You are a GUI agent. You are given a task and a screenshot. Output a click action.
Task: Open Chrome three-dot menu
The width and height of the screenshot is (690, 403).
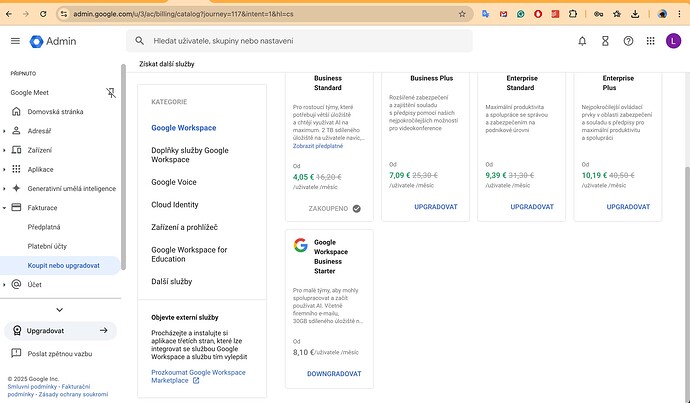pyautogui.click(x=679, y=14)
